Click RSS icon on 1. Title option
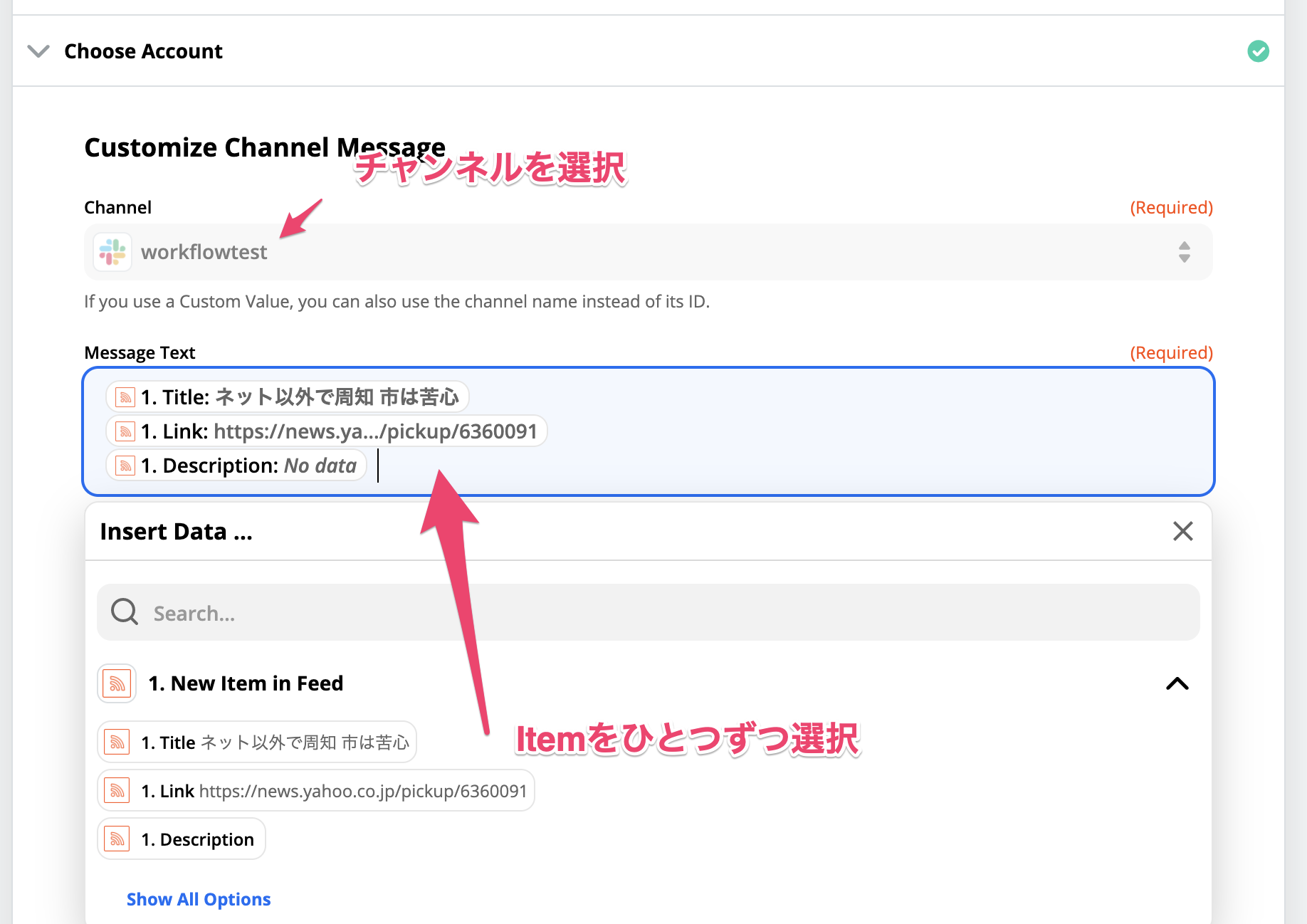This screenshot has width=1307, height=924. [x=117, y=742]
